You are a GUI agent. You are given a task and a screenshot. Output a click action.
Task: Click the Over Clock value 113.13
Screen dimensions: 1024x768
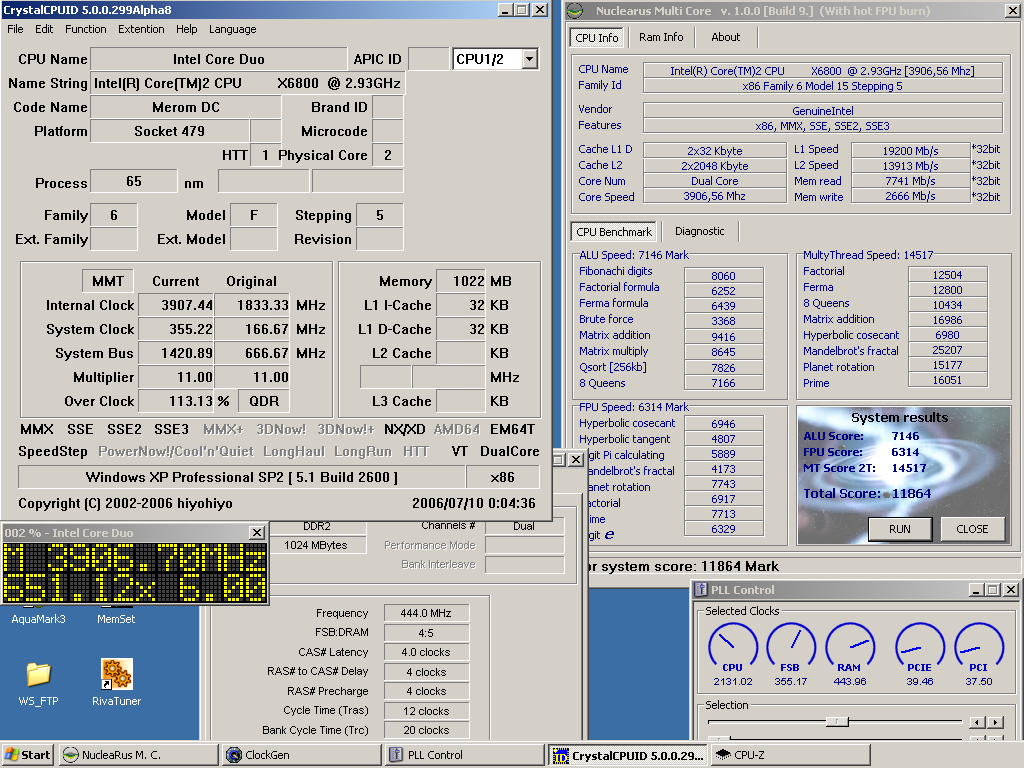[176, 401]
